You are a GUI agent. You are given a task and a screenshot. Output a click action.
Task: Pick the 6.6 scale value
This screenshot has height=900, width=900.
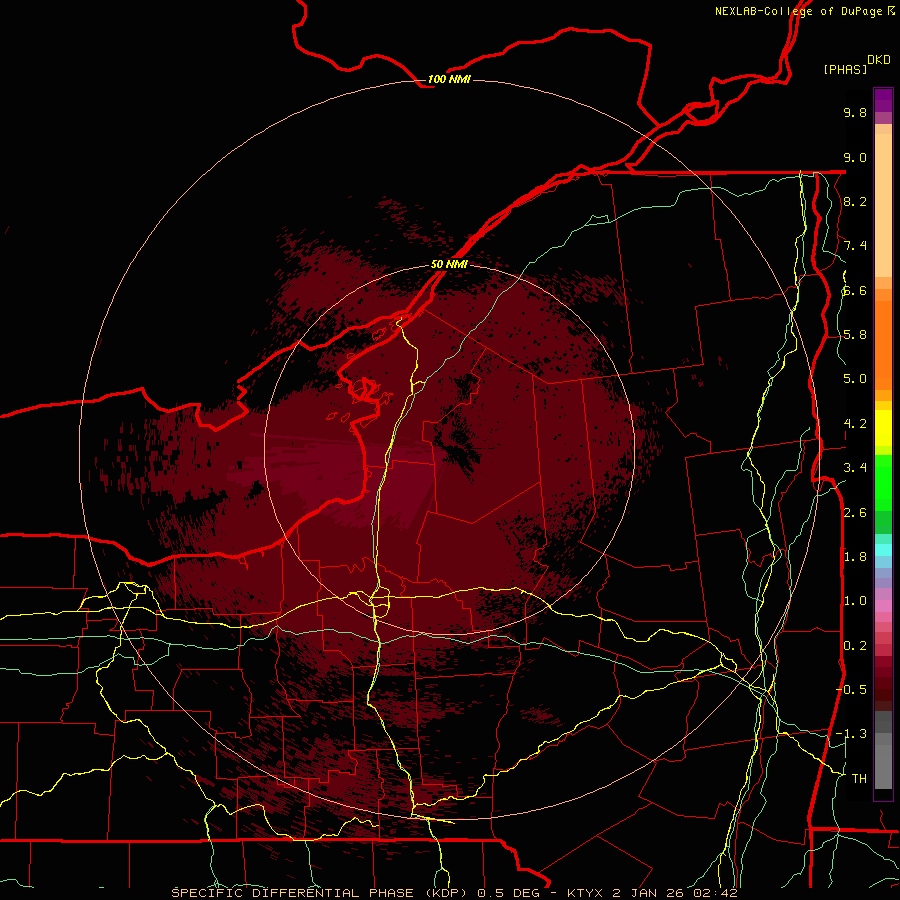pos(855,290)
